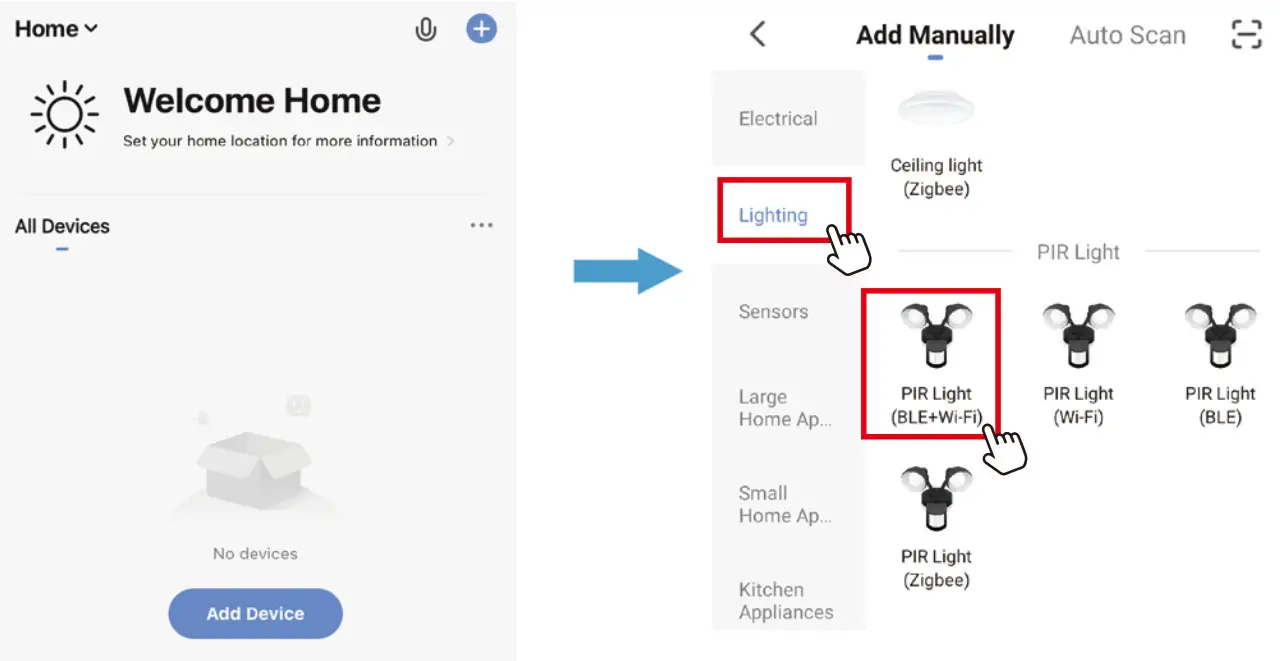Switch to the Auto Scan tab
The height and width of the screenshot is (661, 1280).
(x=1127, y=36)
